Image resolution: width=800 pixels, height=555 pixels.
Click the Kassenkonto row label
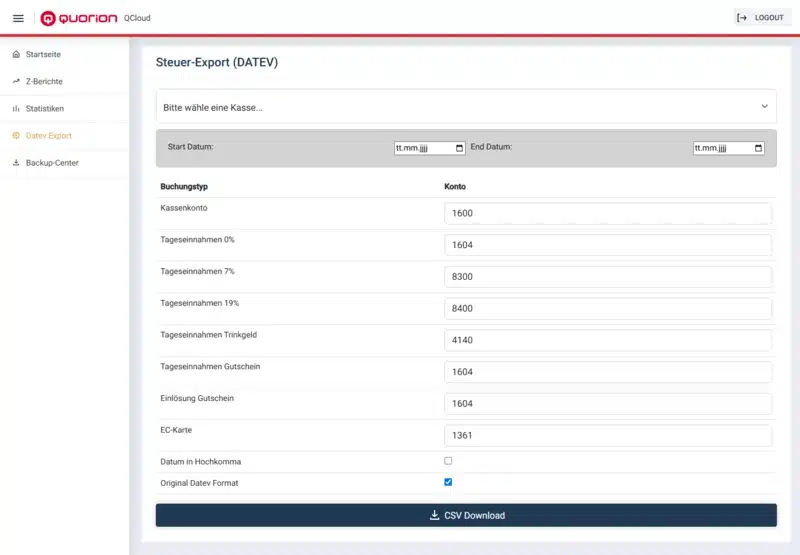[184, 208]
